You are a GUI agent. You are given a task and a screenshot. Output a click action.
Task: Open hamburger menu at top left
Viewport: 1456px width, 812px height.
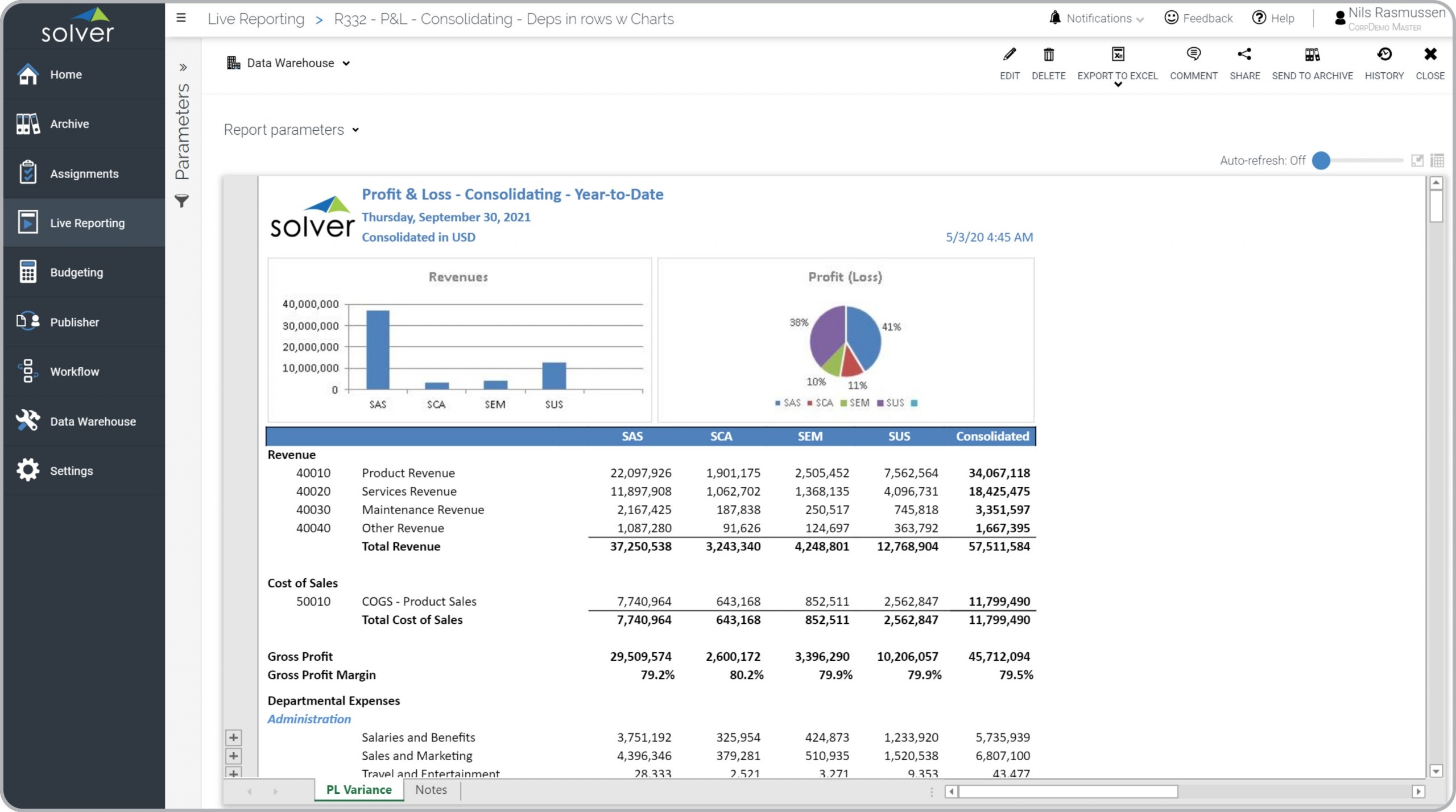click(x=181, y=18)
